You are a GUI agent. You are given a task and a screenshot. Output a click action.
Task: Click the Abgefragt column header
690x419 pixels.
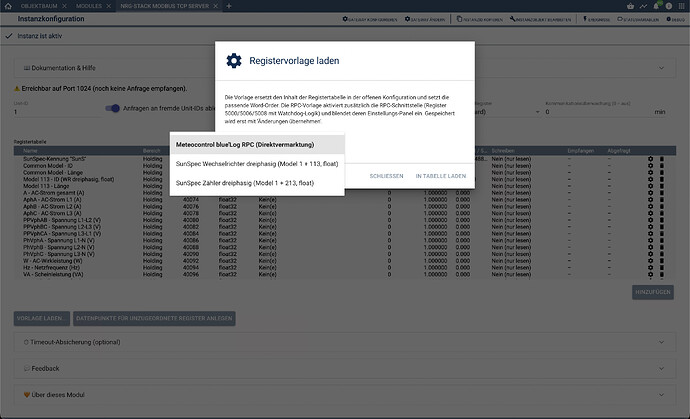(x=619, y=151)
